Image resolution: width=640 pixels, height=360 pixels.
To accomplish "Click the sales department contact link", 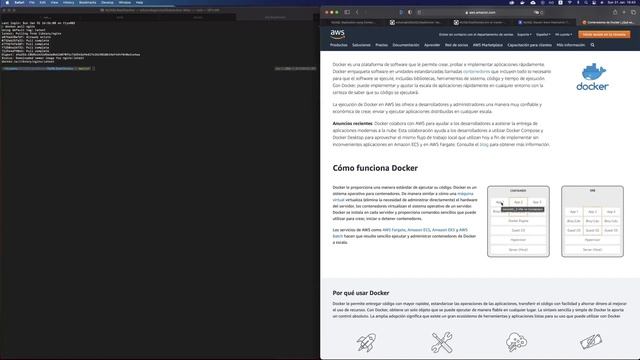I will (x=476, y=35).
